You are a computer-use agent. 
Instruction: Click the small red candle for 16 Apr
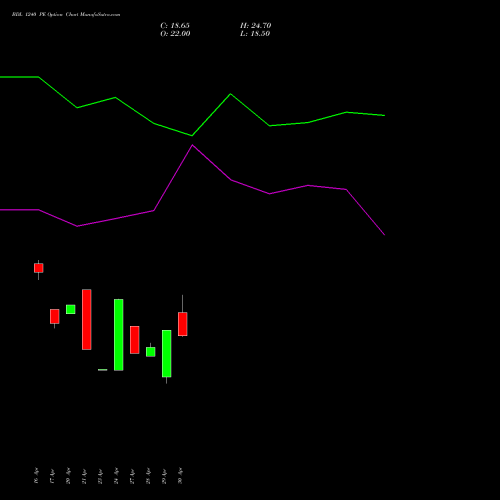[x=39, y=268]
